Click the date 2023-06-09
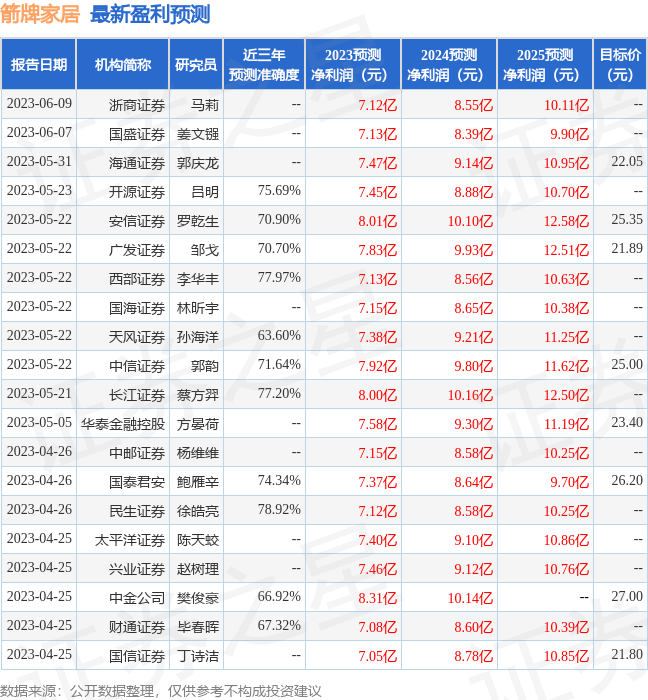The image size is (648, 700). pos(39,104)
